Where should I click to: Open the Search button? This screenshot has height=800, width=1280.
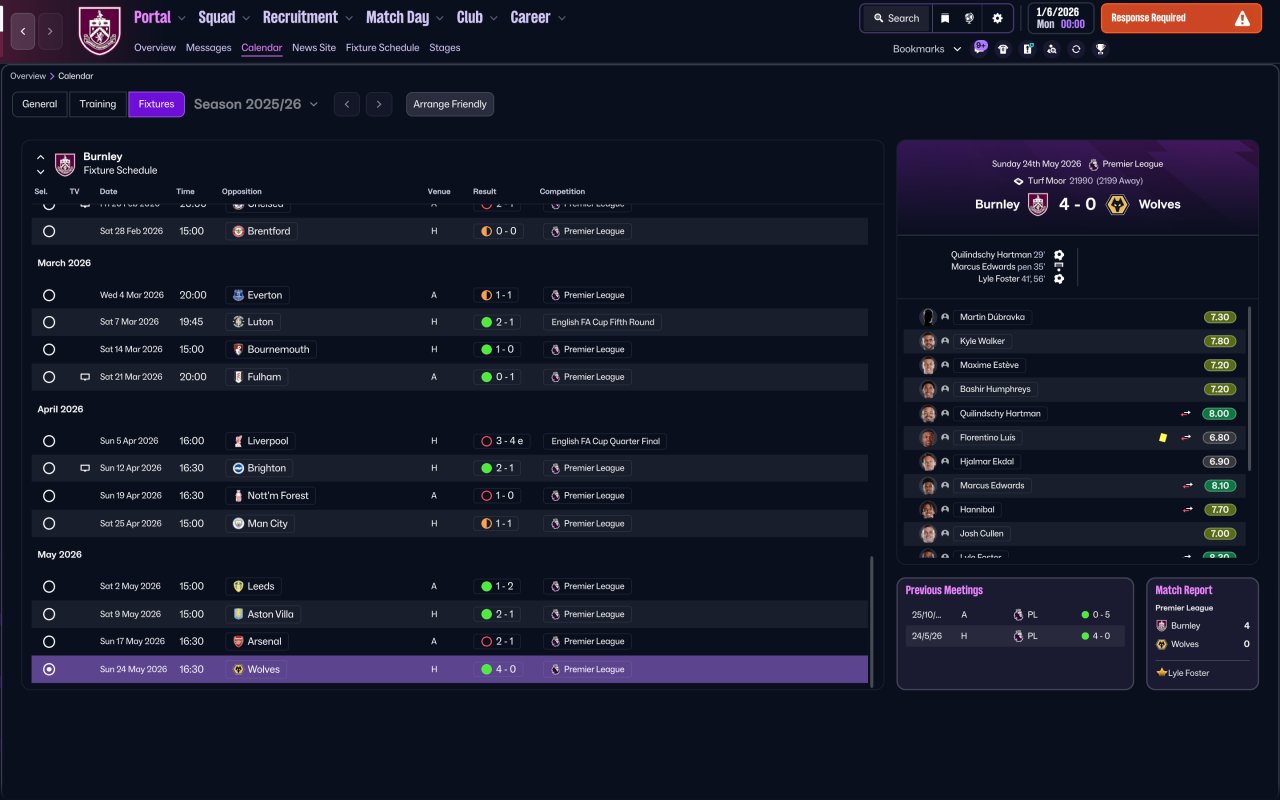(x=896, y=18)
